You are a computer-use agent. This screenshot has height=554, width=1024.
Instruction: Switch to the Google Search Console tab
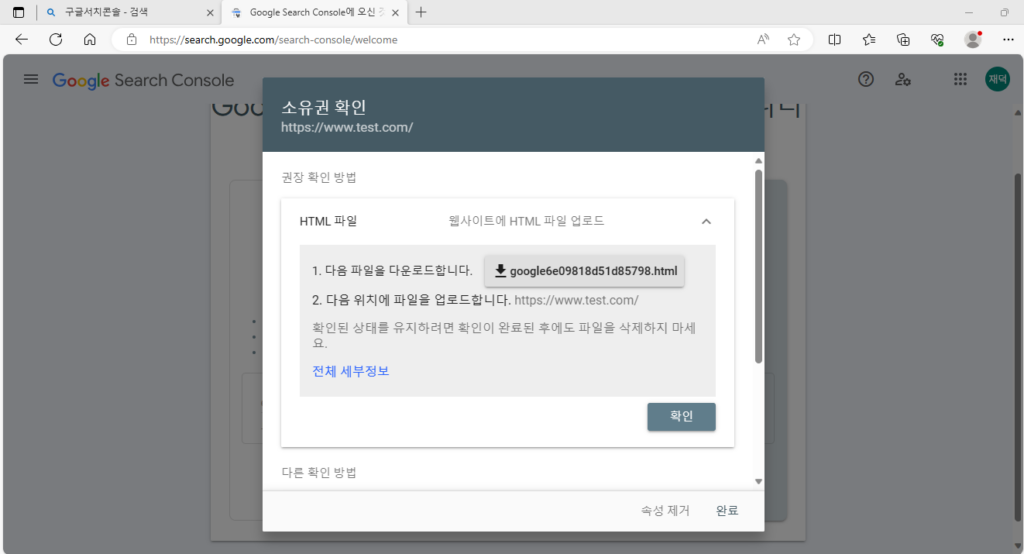click(x=314, y=12)
